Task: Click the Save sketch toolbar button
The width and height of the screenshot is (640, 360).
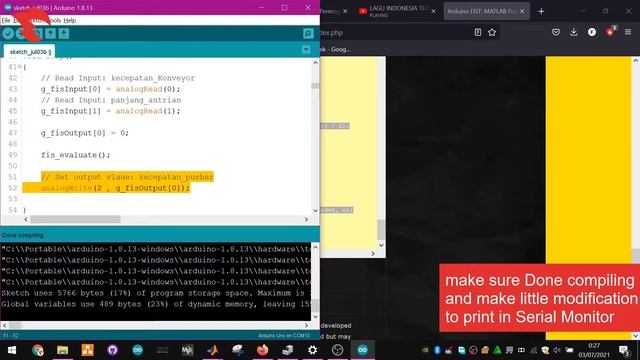Action: (64, 33)
